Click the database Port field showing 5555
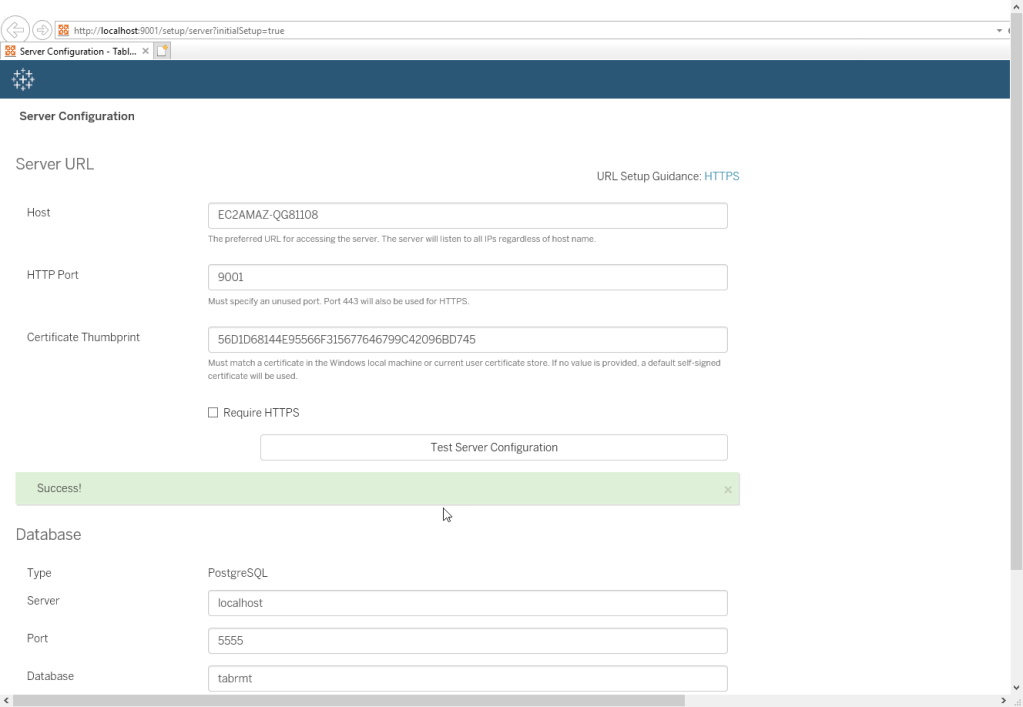Screen dimensions: 1023x707 coord(466,640)
